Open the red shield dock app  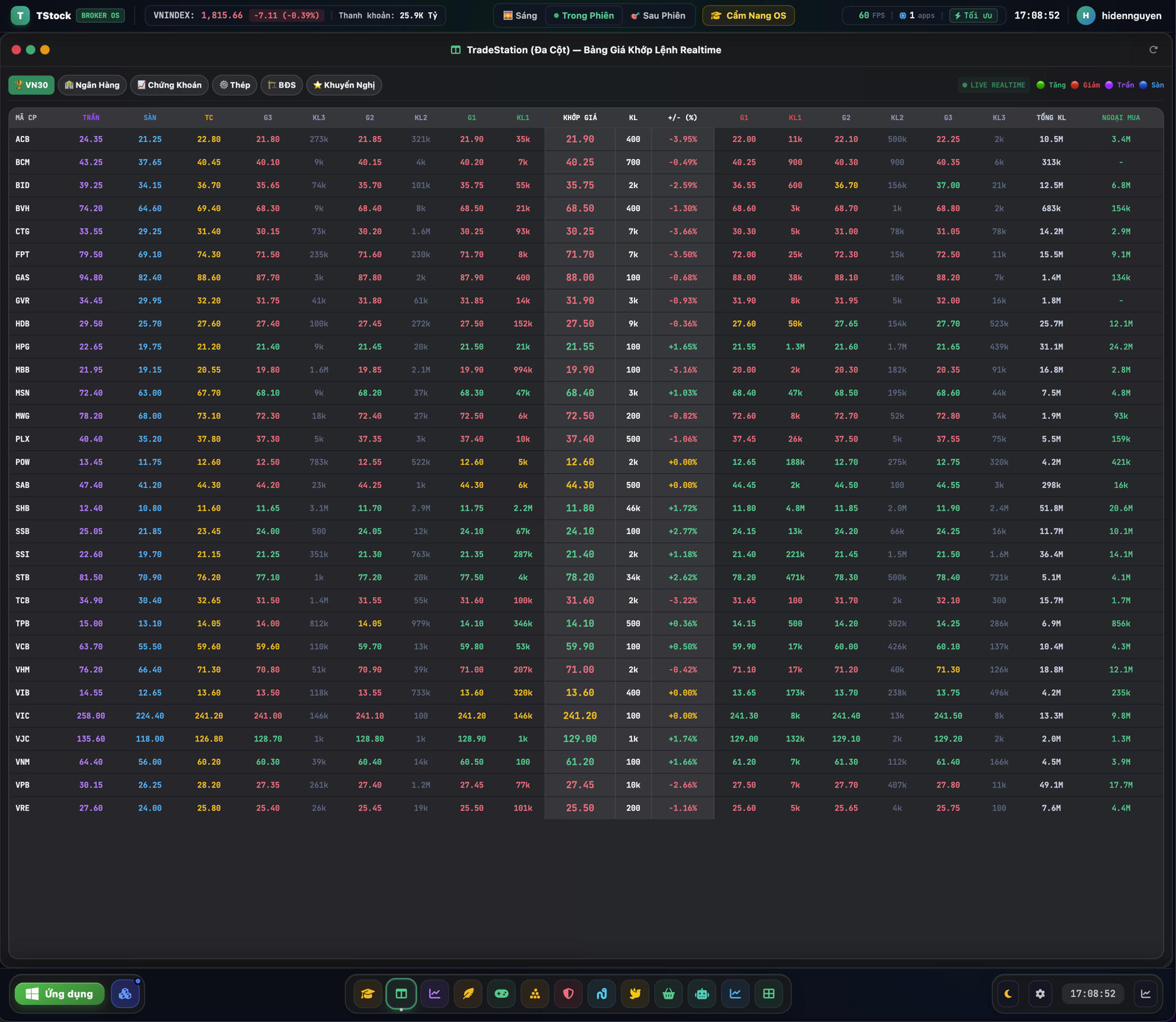568,994
